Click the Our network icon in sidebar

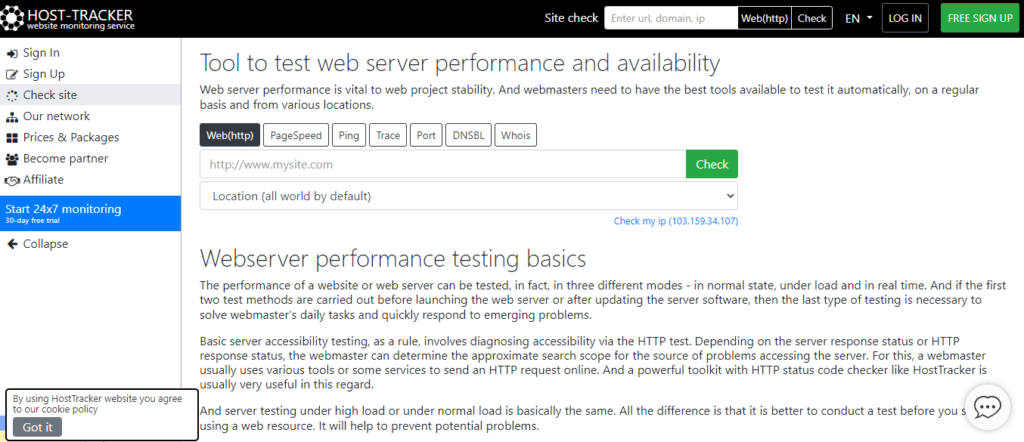pyautogui.click(x=12, y=116)
